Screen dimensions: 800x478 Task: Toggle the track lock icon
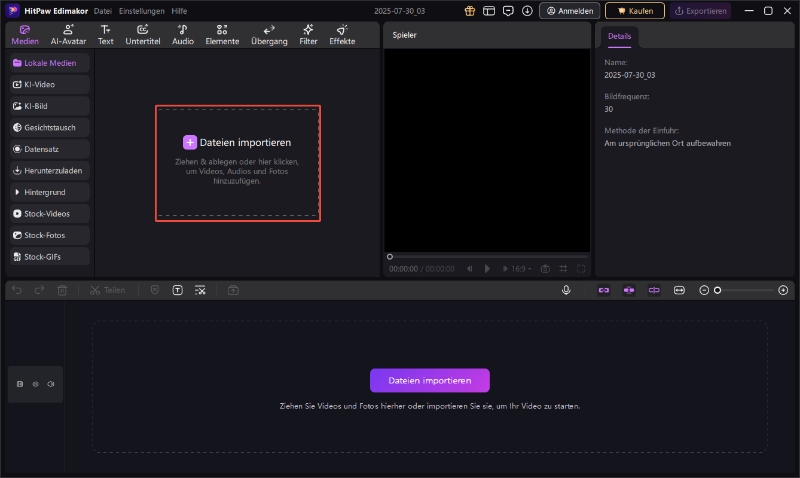tap(20, 384)
